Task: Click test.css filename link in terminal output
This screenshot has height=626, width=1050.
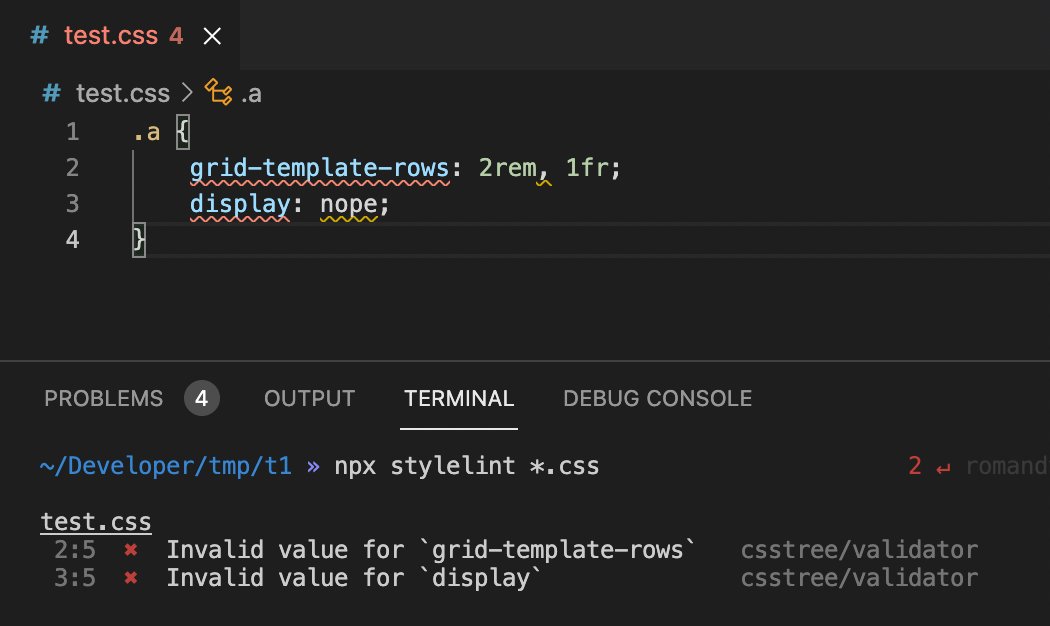Action: click(x=96, y=522)
